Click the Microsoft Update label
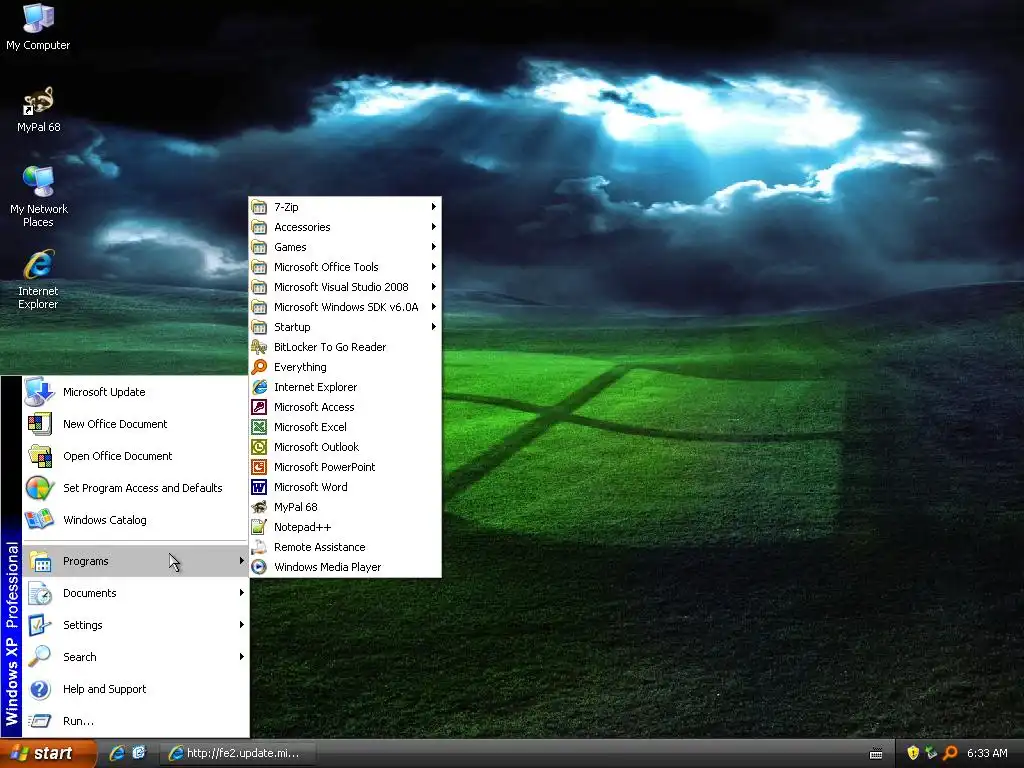Screen dimensions: 1024x768 (104, 392)
